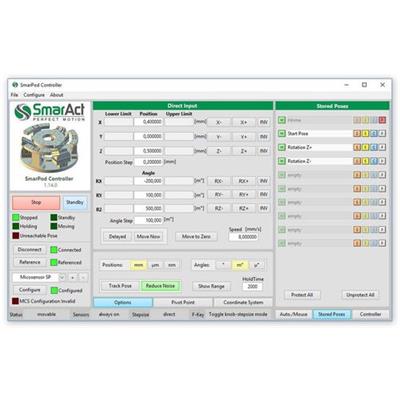The image size is (400, 400).
Task: Click the blue icon in Rotation Z- row
Action: coord(374,161)
